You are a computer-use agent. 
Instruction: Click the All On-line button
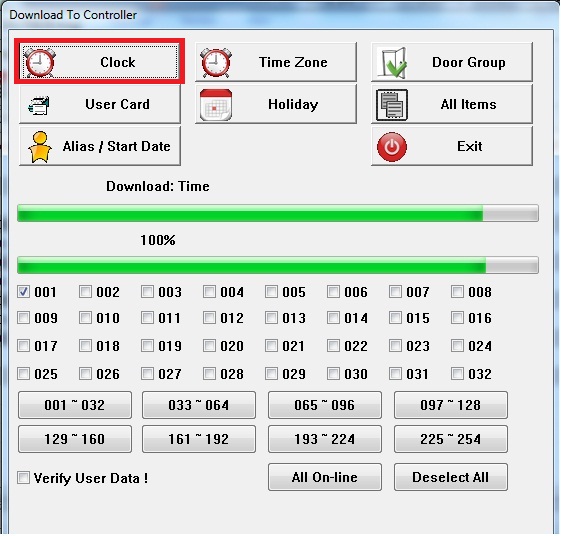click(325, 477)
